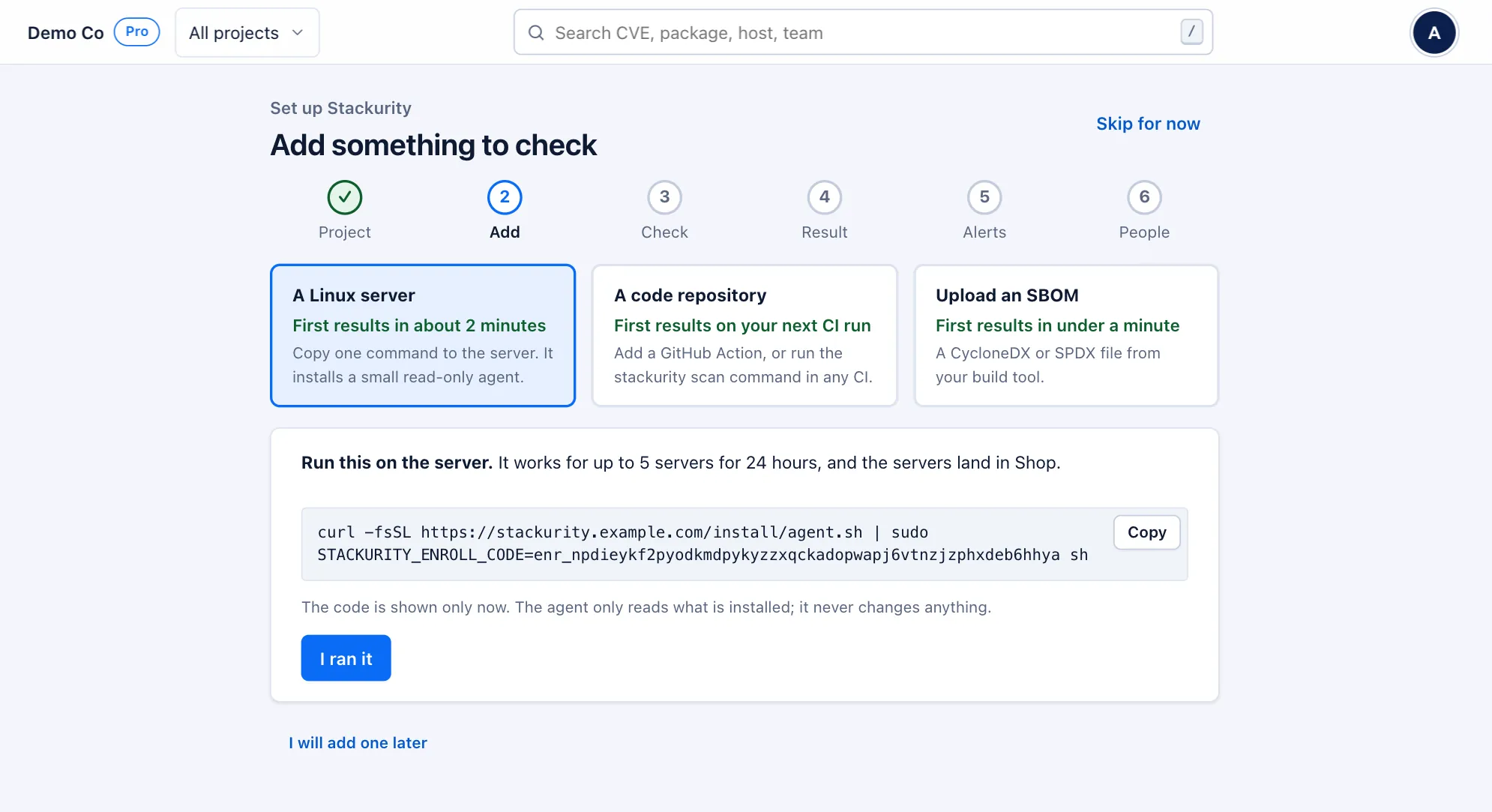The height and width of the screenshot is (812, 1492).
Task: Click 'The code is shown only now' note
Action: [646, 607]
